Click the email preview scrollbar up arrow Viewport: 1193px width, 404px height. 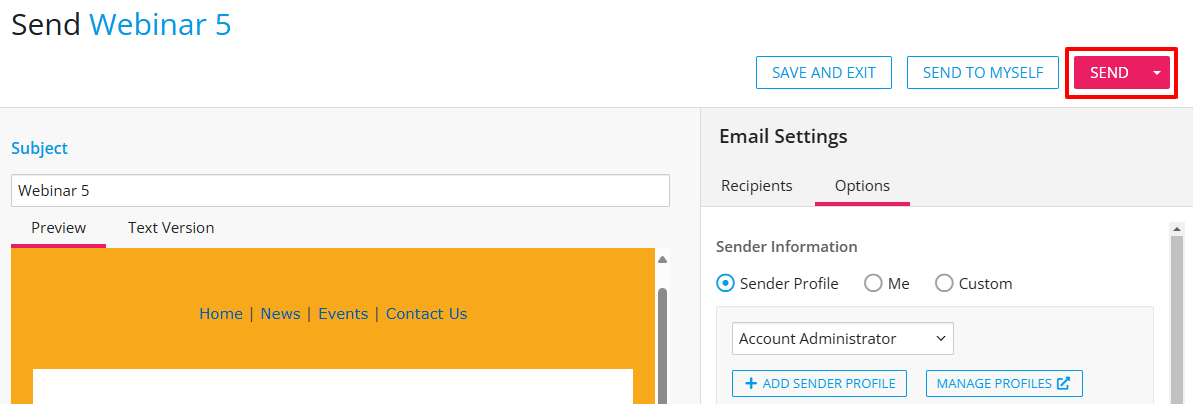[x=661, y=259]
